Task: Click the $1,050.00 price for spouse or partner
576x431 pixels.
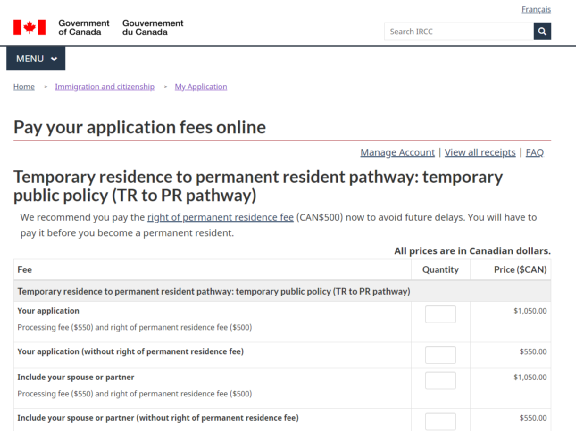Action: (x=530, y=377)
